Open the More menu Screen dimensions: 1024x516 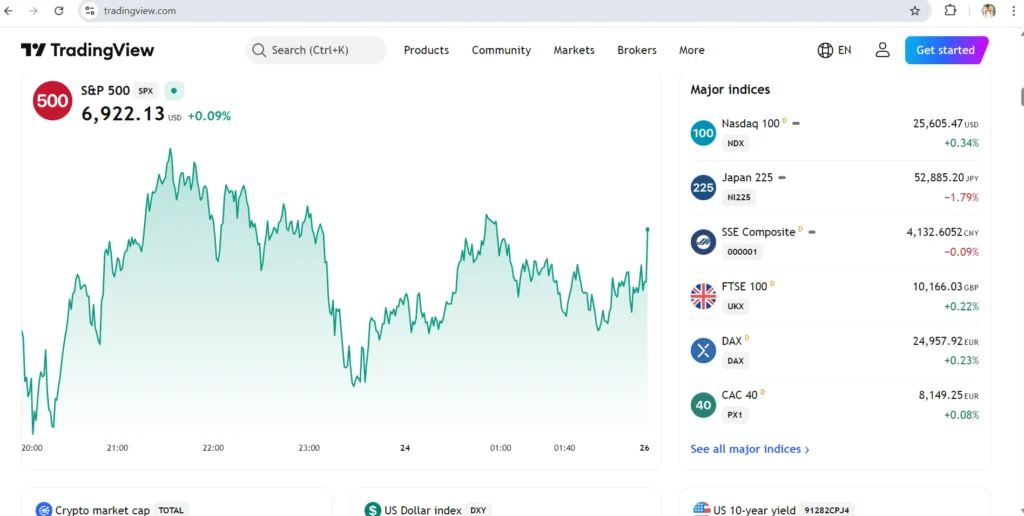click(x=692, y=50)
